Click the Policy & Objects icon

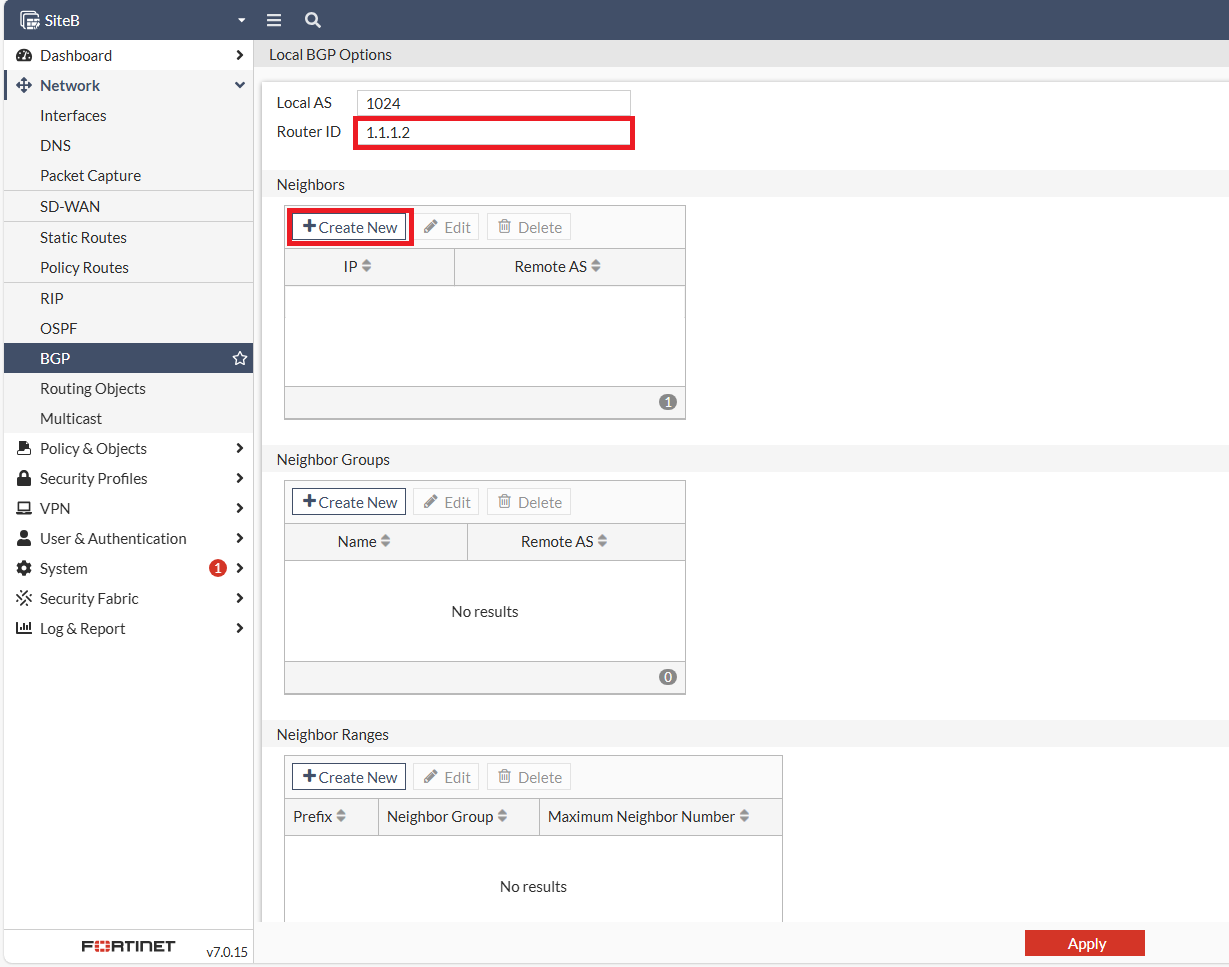click(x=24, y=448)
